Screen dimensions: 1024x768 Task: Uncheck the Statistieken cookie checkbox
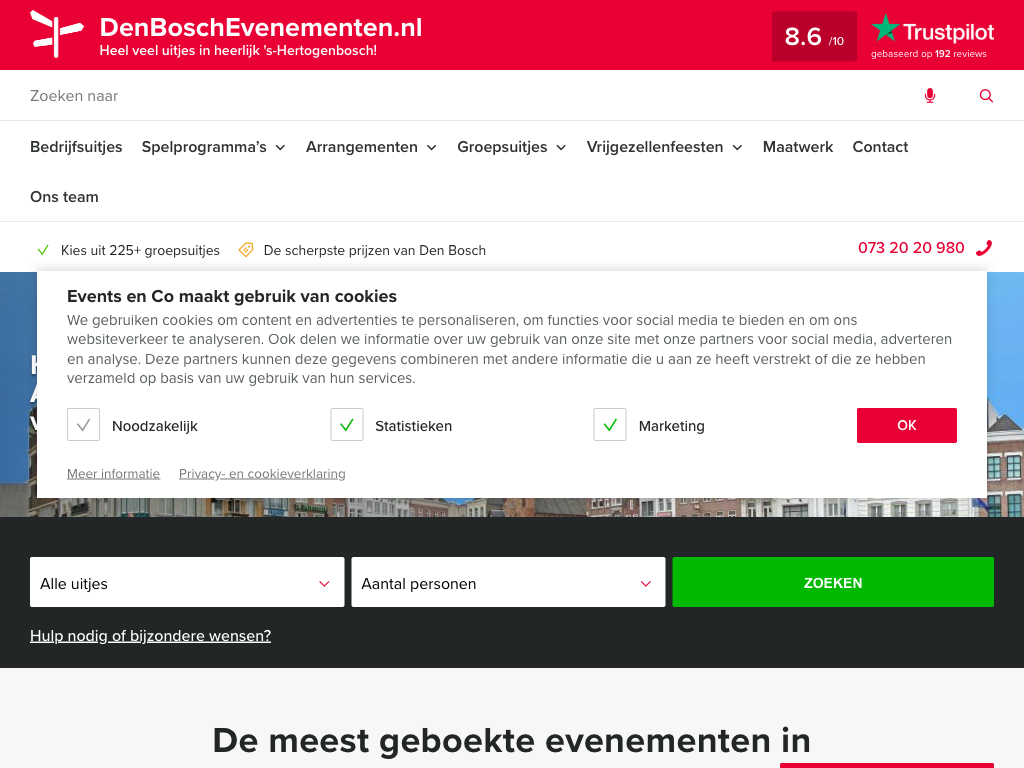click(x=347, y=425)
